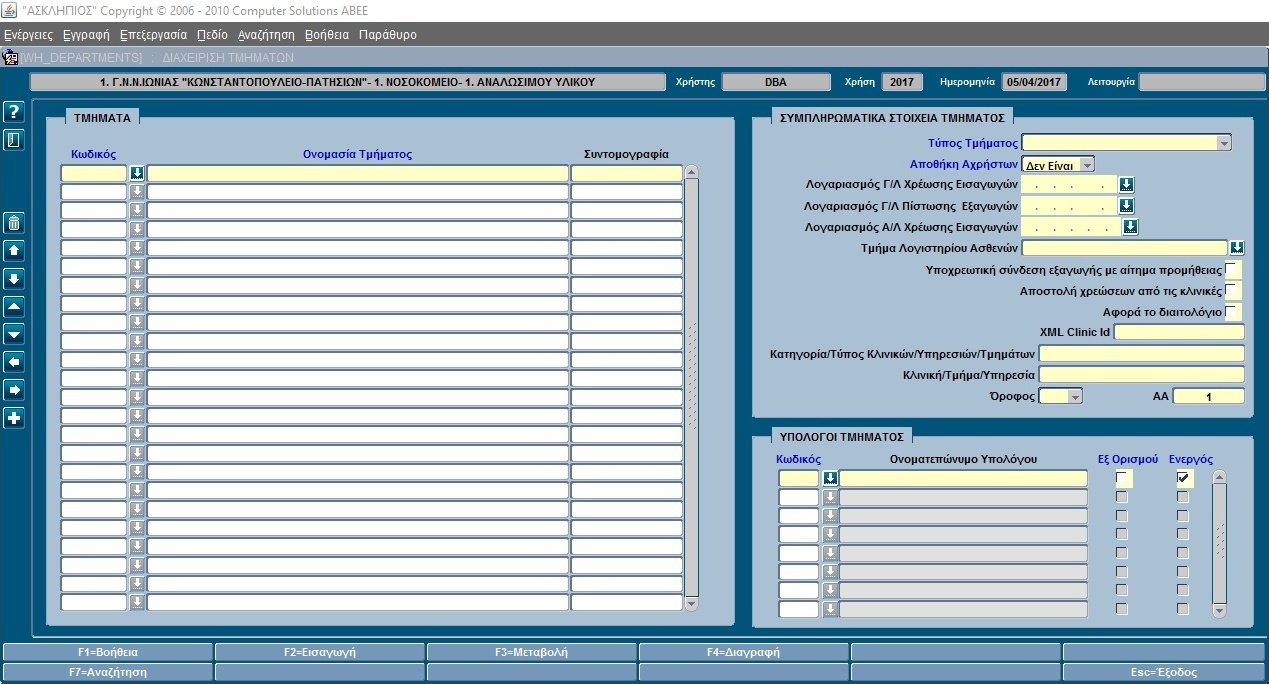This screenshot has width=1269, height=684.
Task: Open the Τύπος Τμήματος dropdown
Action: pyautogui.click(x=1223, y=143)
